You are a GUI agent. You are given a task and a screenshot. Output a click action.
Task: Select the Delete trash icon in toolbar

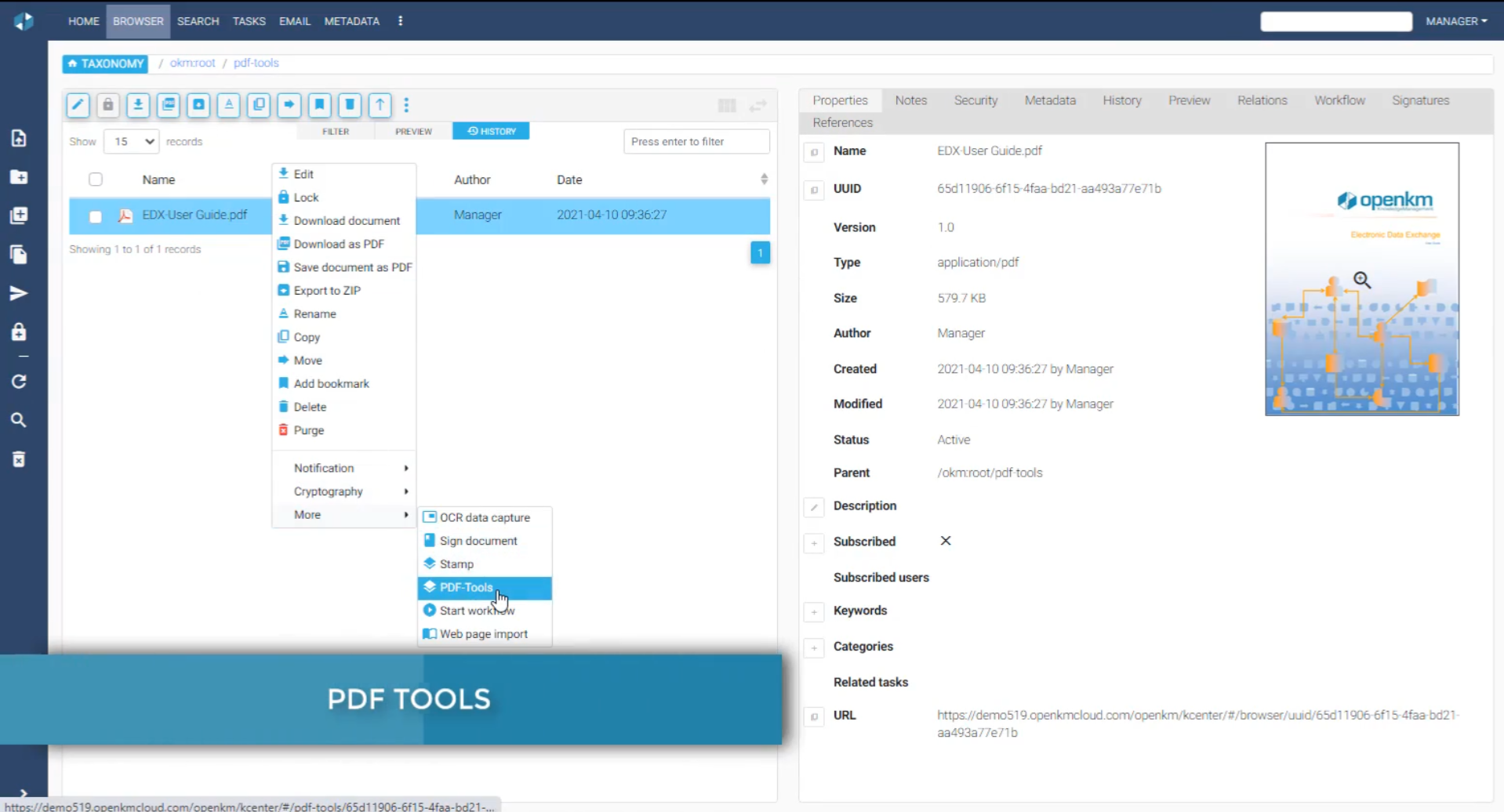[349, 105]
